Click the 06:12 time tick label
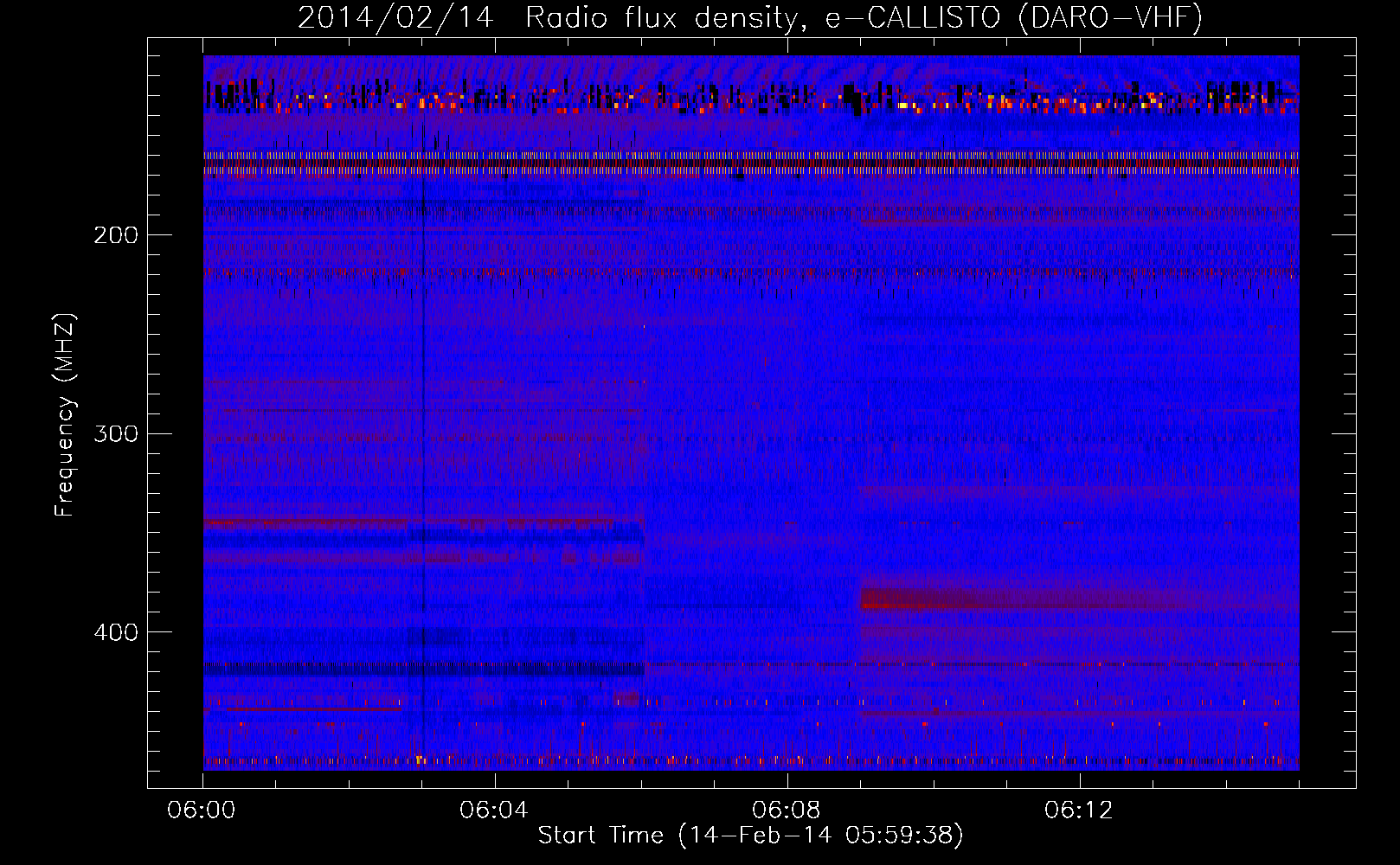This screenshot has width=1400, height=865. [x=1079, y=811]
